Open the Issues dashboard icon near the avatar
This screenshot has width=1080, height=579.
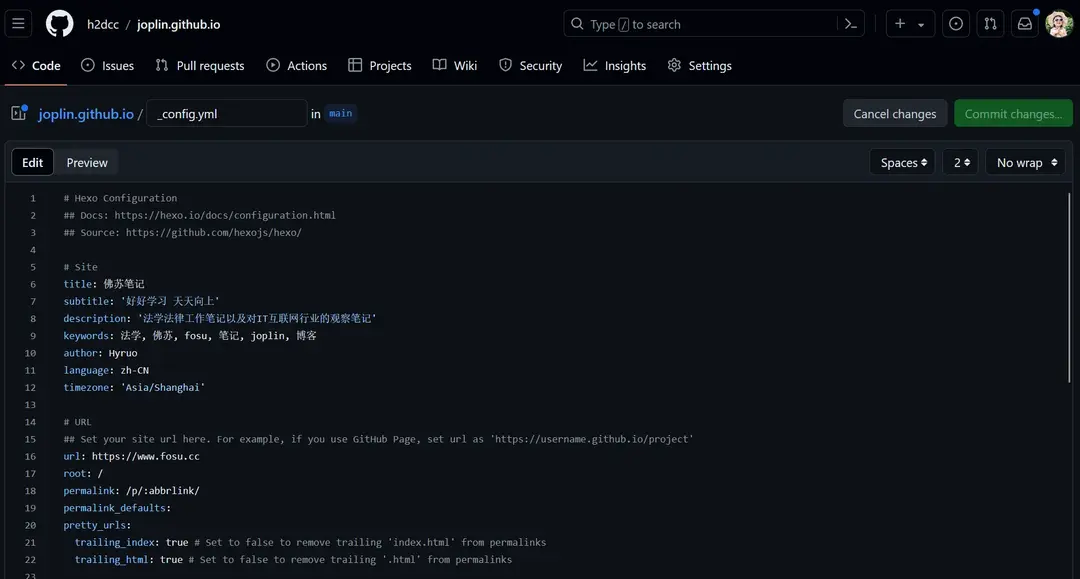click(x=955, y=23)
